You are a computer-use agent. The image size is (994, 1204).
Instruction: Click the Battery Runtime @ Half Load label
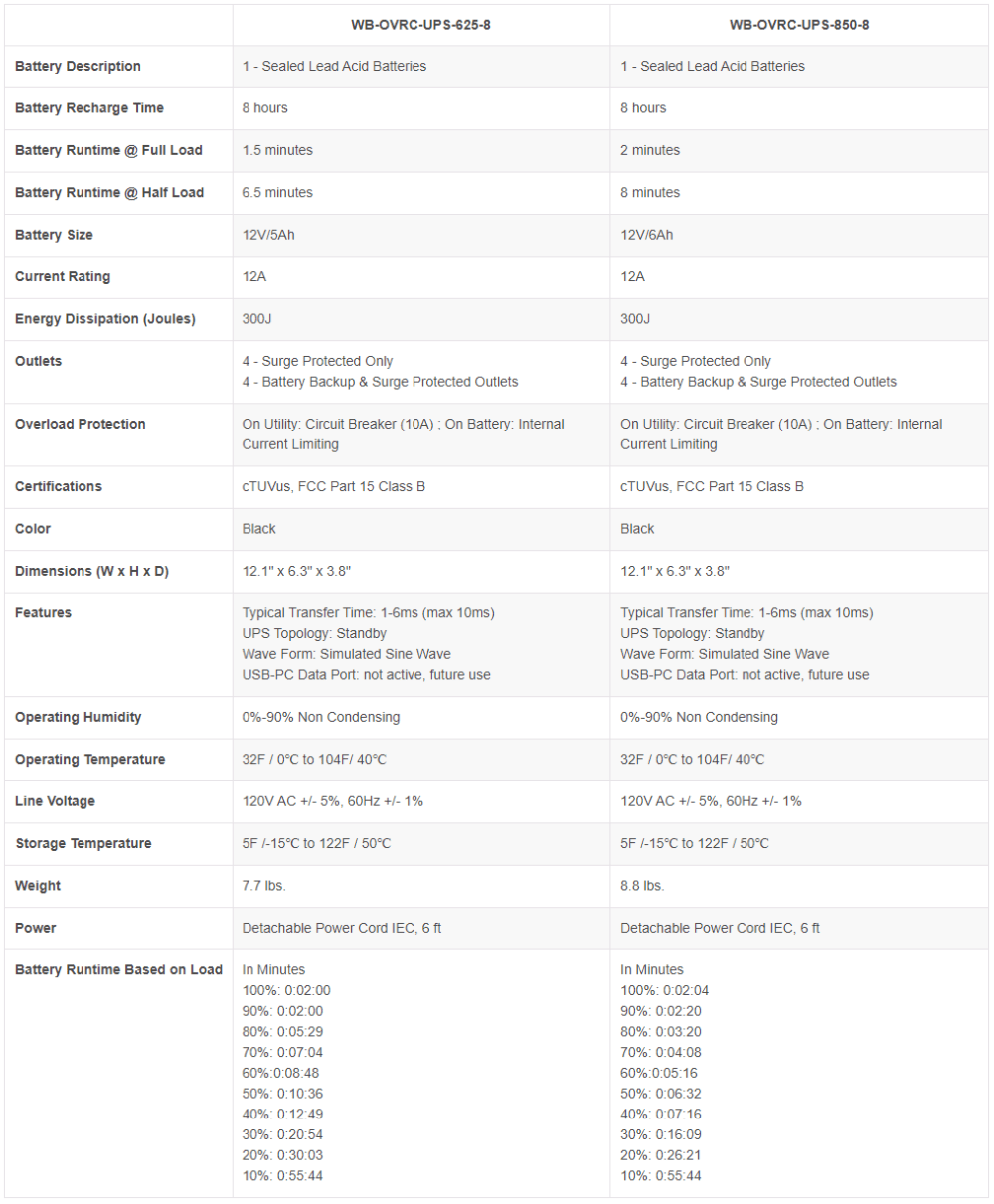coord(109,192)
